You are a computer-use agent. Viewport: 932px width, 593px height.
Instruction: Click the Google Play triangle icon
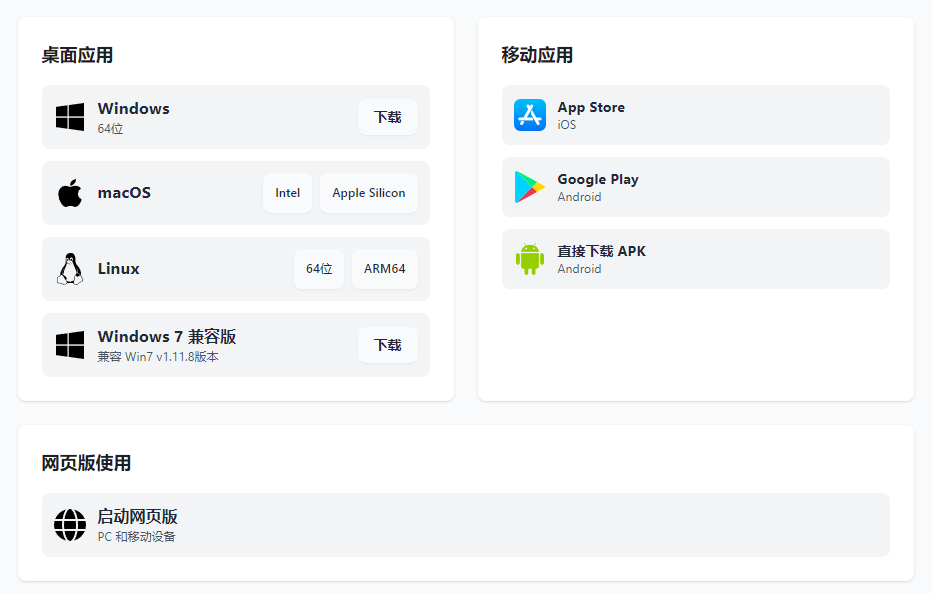coord(530,187)
